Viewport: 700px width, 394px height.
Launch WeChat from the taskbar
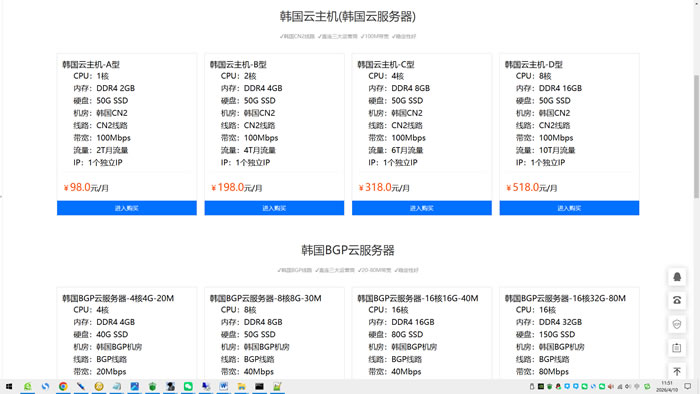[188, 386]
